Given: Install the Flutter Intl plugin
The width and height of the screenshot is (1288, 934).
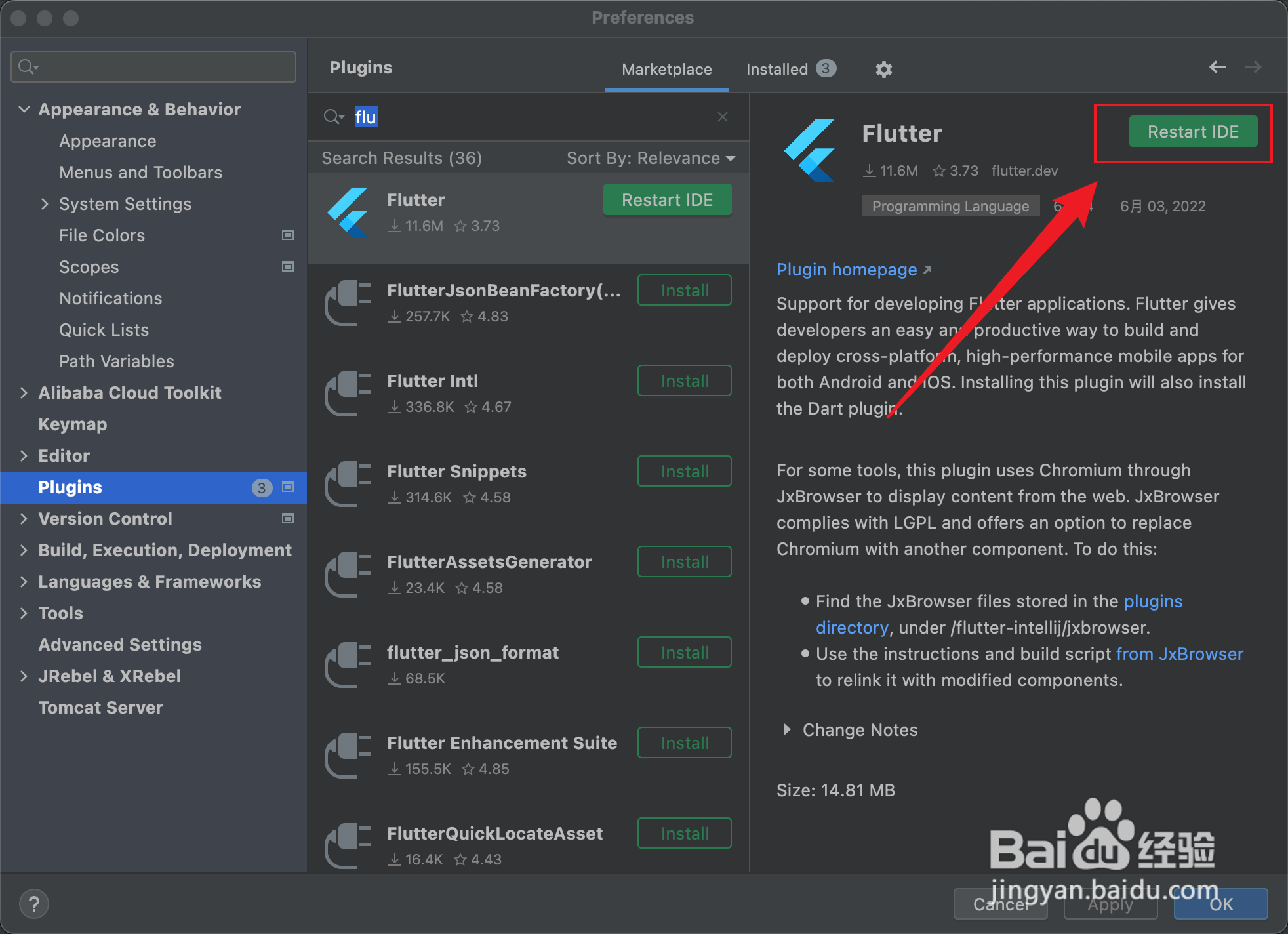Looking at the screenshot, I should pos(684,381).
